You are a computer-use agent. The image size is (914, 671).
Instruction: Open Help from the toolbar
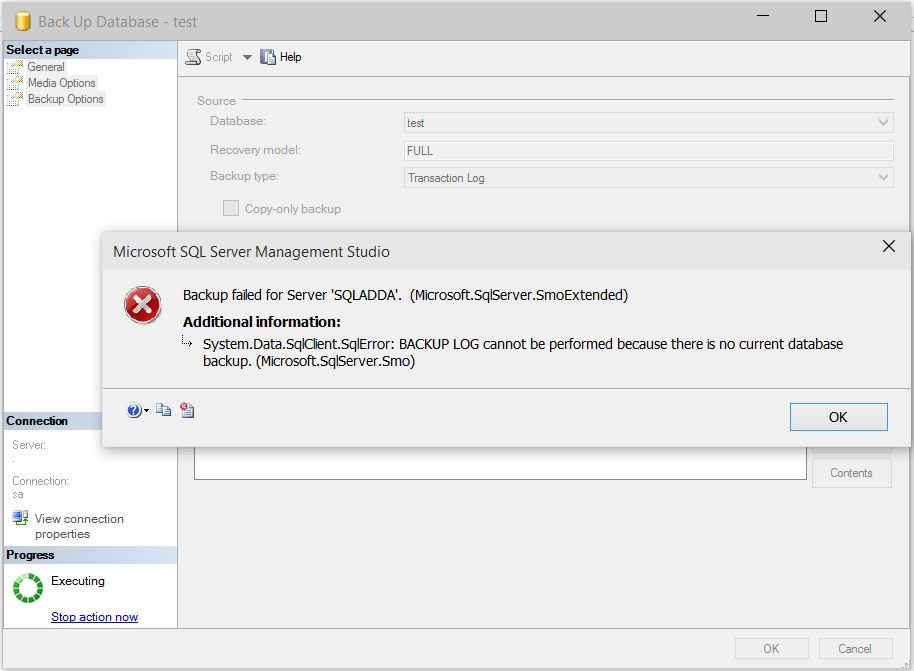coord(281,57)
